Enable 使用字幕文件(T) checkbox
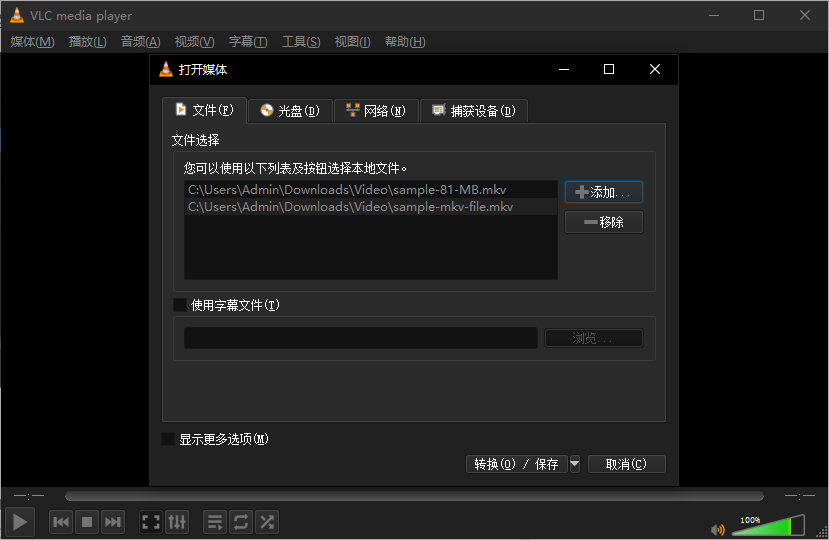Screen dimensions: 829x540 coord(180,305)
